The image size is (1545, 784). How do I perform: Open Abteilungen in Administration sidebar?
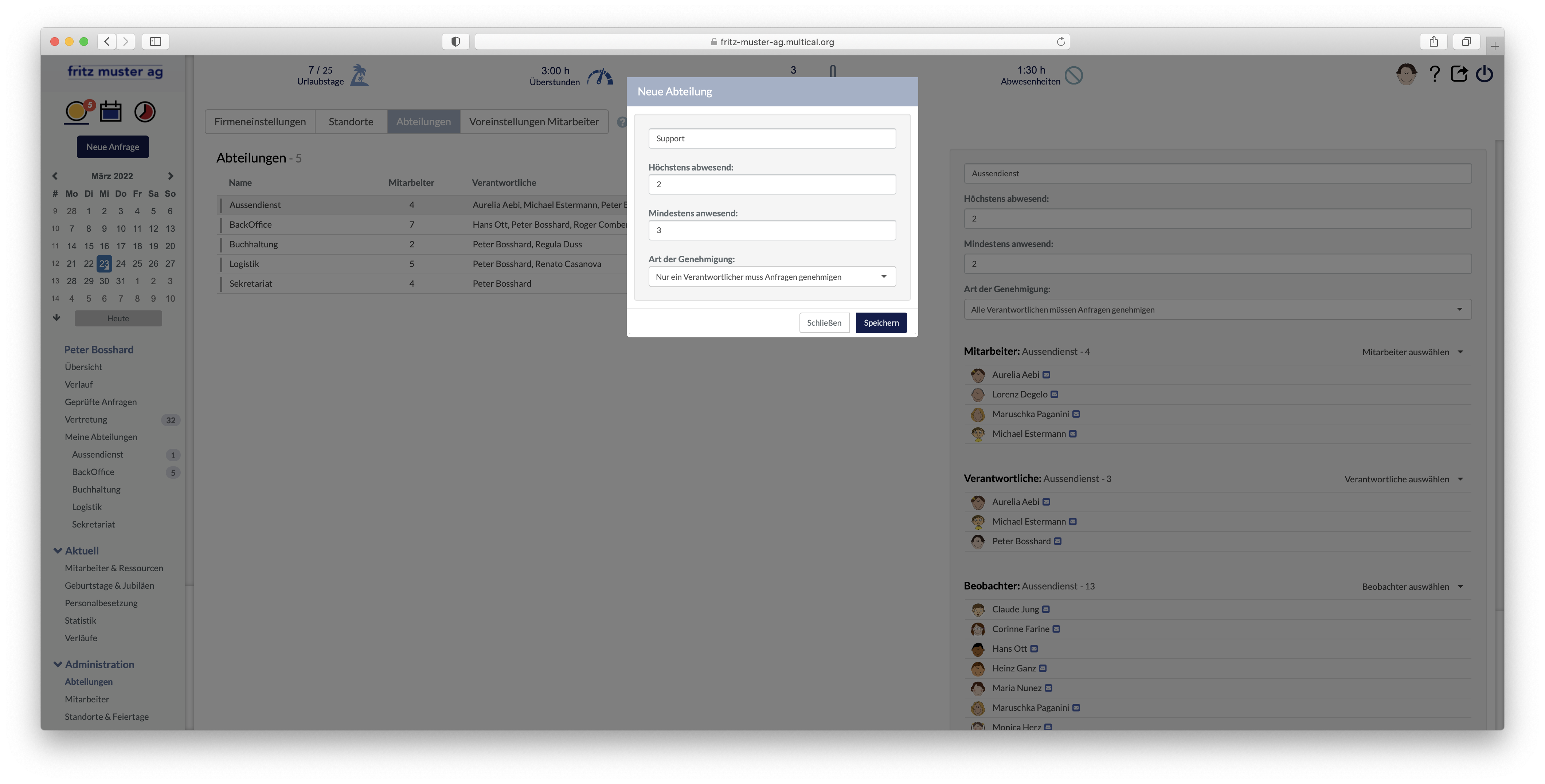(x=89, y=681)
